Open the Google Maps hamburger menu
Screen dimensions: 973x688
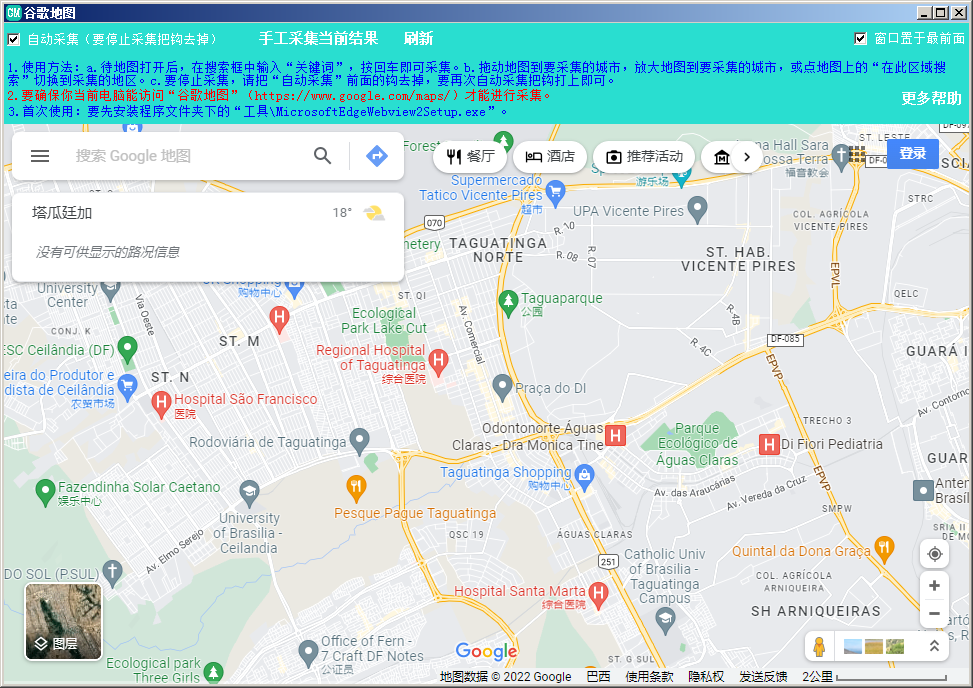40,156
